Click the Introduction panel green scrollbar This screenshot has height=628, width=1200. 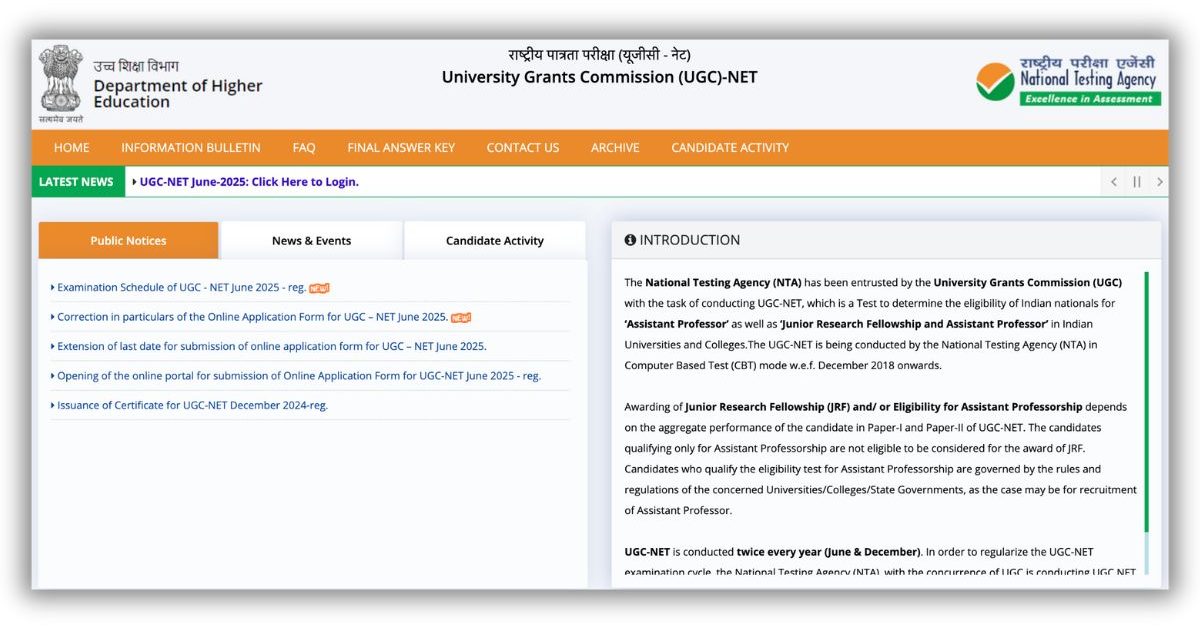click(x=1147, y=402)
